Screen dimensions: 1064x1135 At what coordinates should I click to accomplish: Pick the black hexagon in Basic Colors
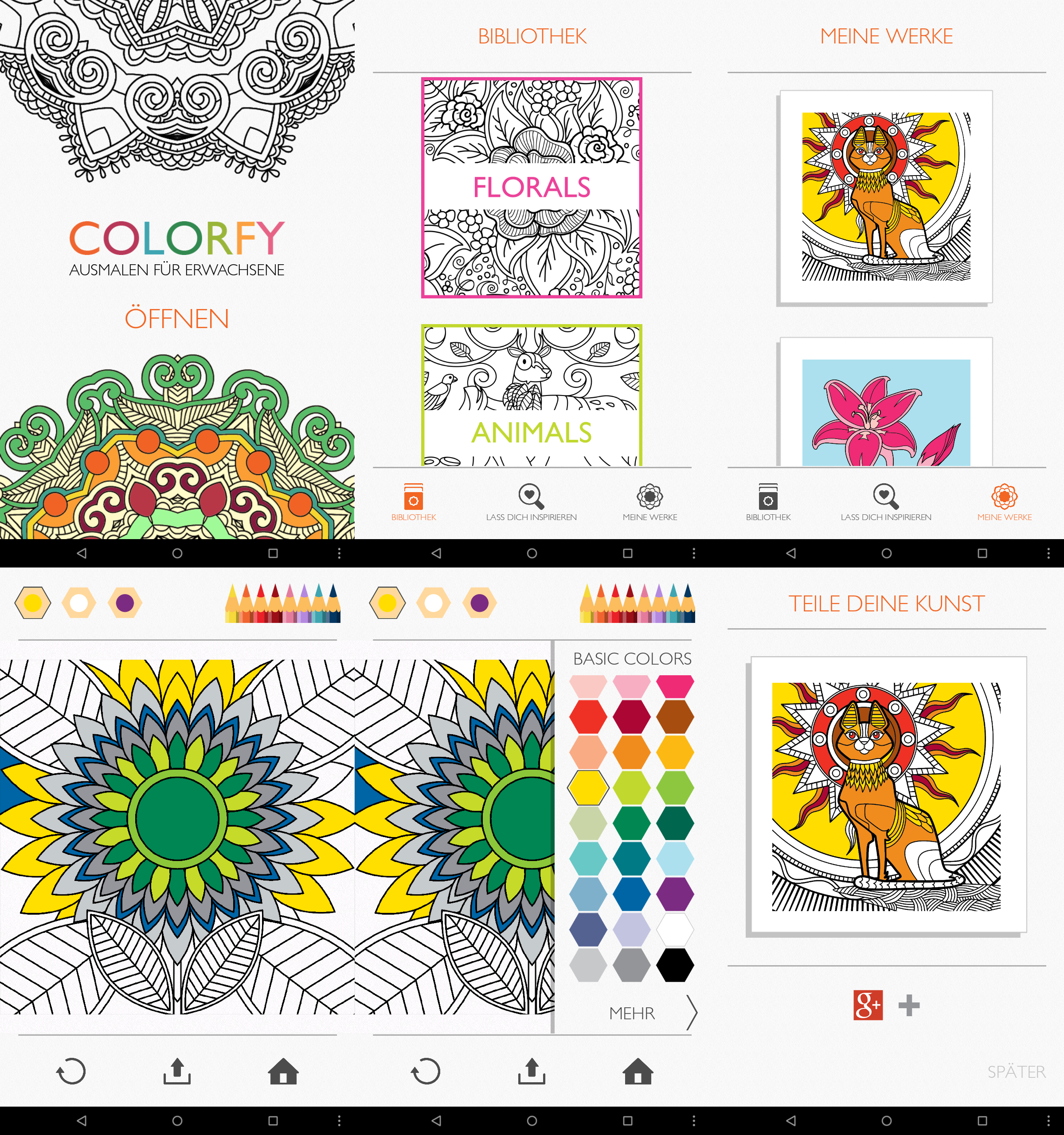pos(675,965)
